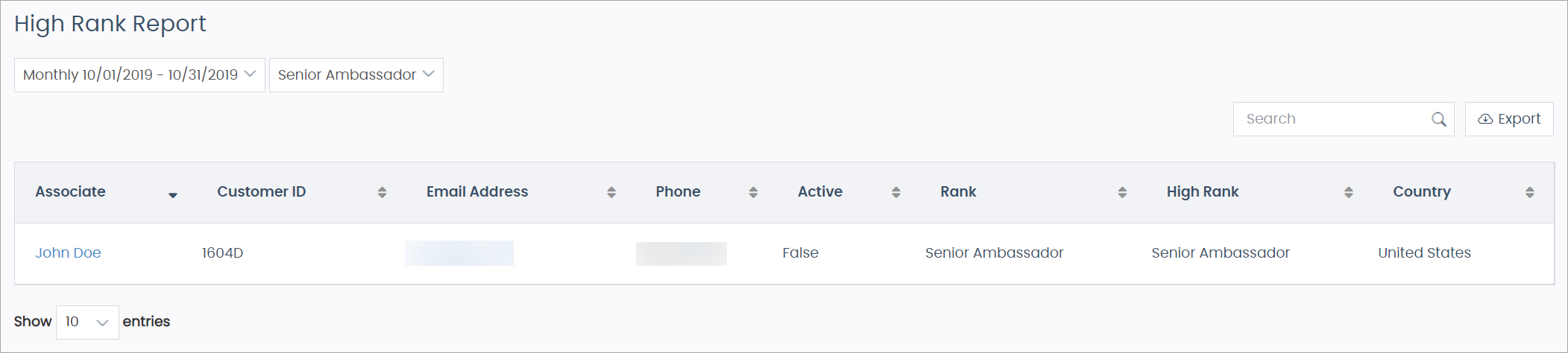Image resolution: width=1568 pixels, height=353 pixels.
Task: Click the Country column header text
Action: click(x=1421, y=192)
